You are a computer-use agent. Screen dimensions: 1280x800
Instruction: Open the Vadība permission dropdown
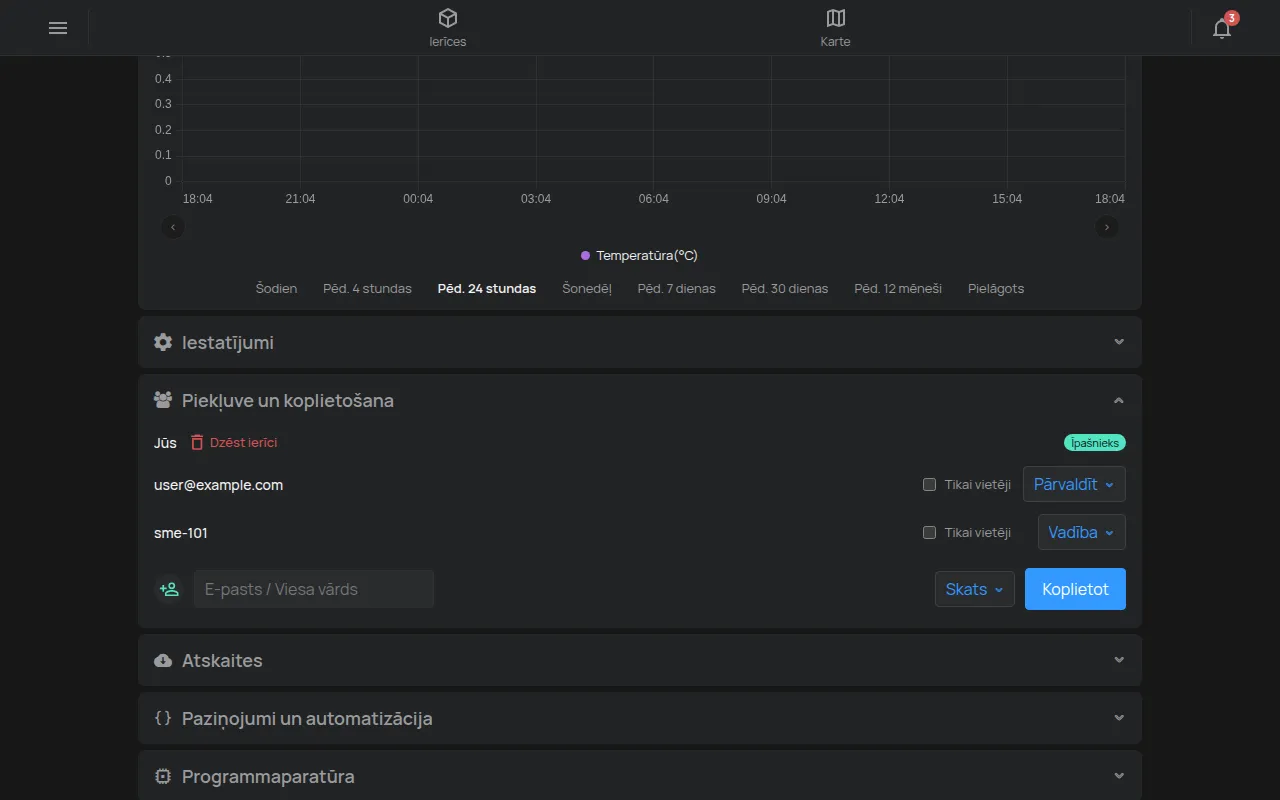pos(1082,532)
